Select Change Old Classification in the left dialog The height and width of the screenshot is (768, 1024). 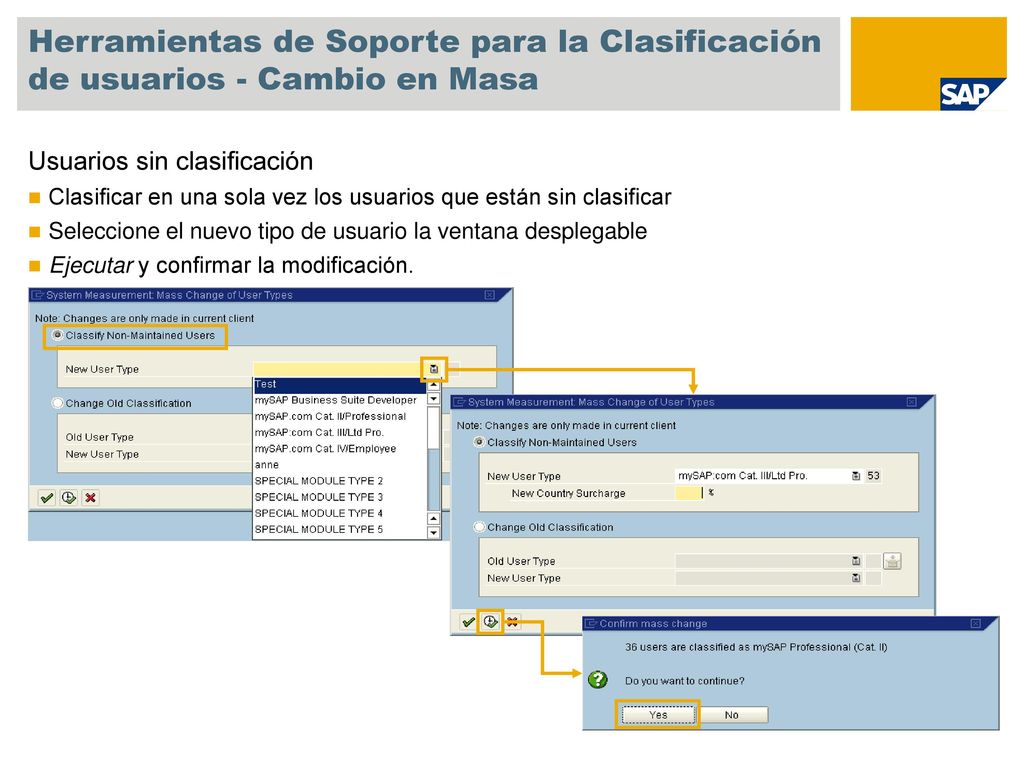[x=57, y=403]
